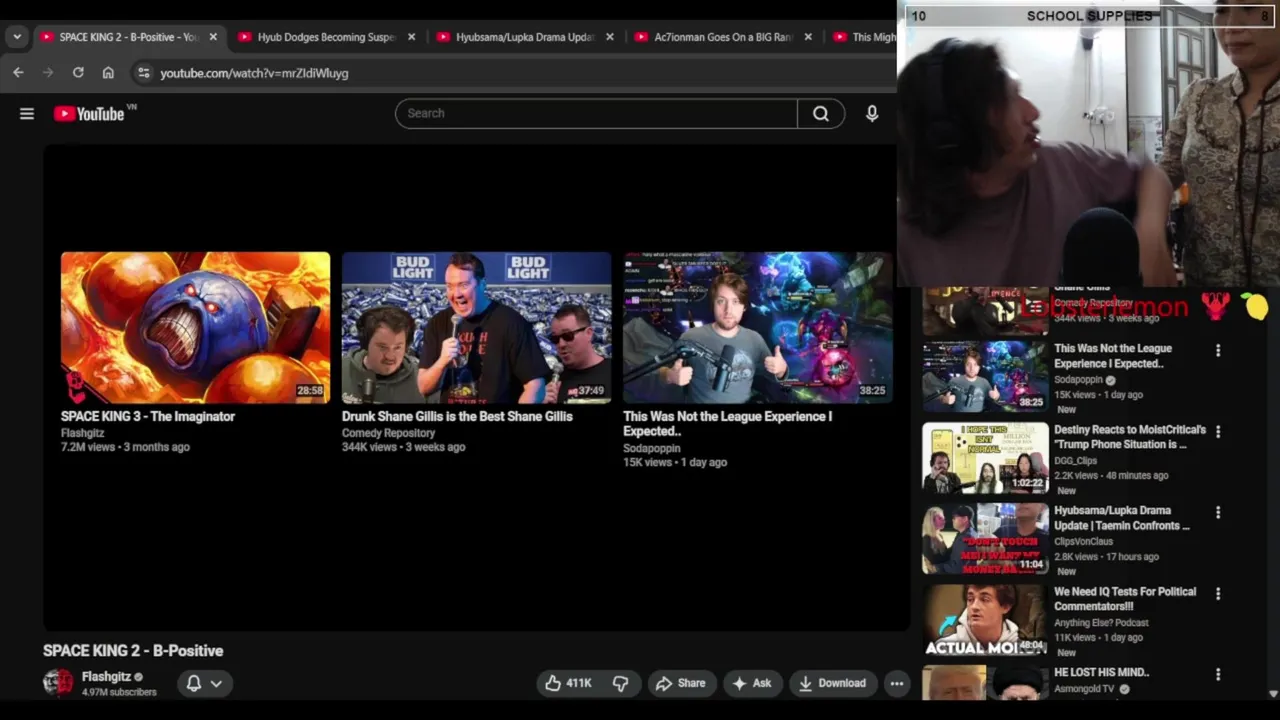Image resolution: width=1280 pixels, height=720 pixels.
Task: Click the browser forward arrow
Action: [x=48, y=73]
